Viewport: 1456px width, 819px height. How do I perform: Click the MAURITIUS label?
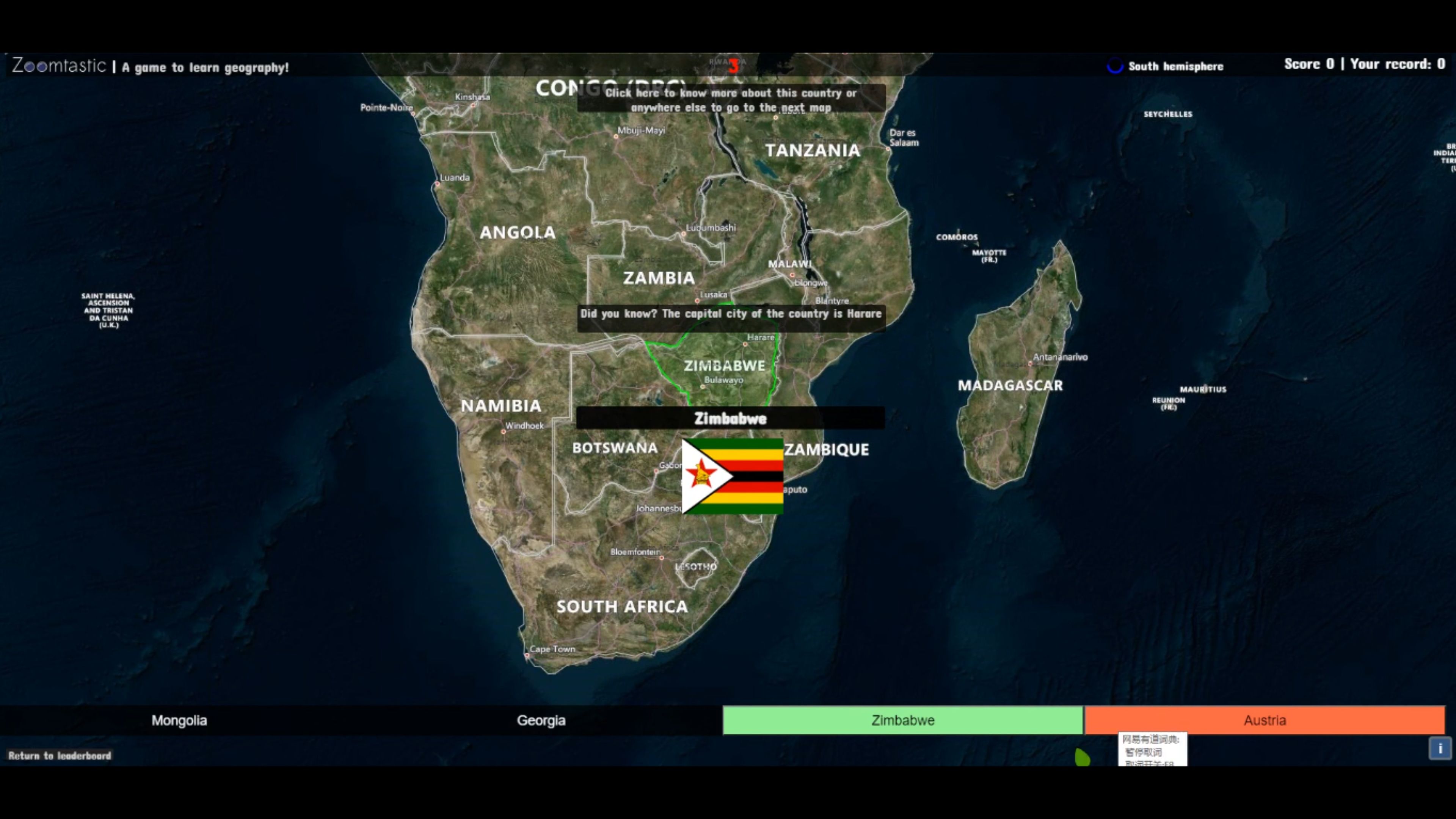(1203, 389)
